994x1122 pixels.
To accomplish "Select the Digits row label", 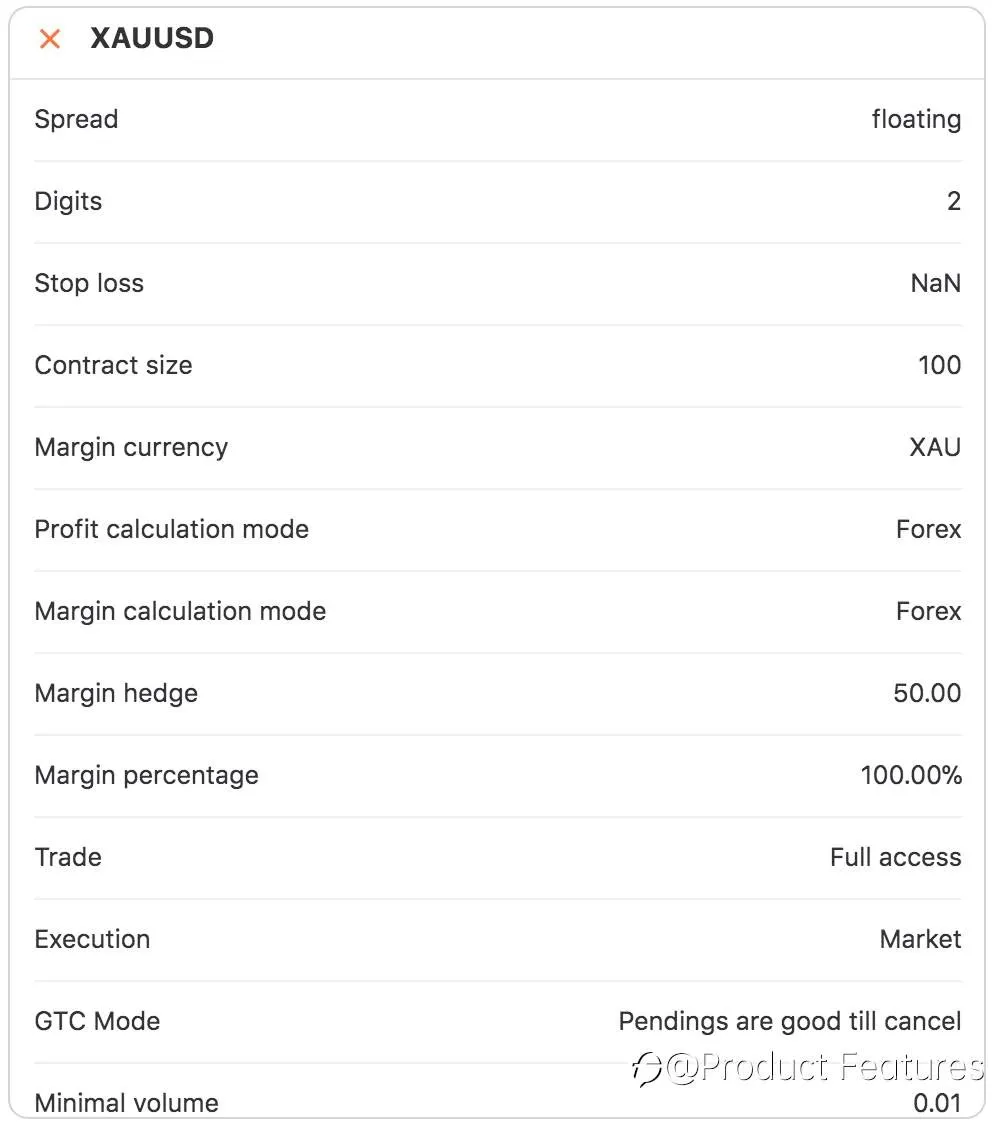I will [68, 201].
